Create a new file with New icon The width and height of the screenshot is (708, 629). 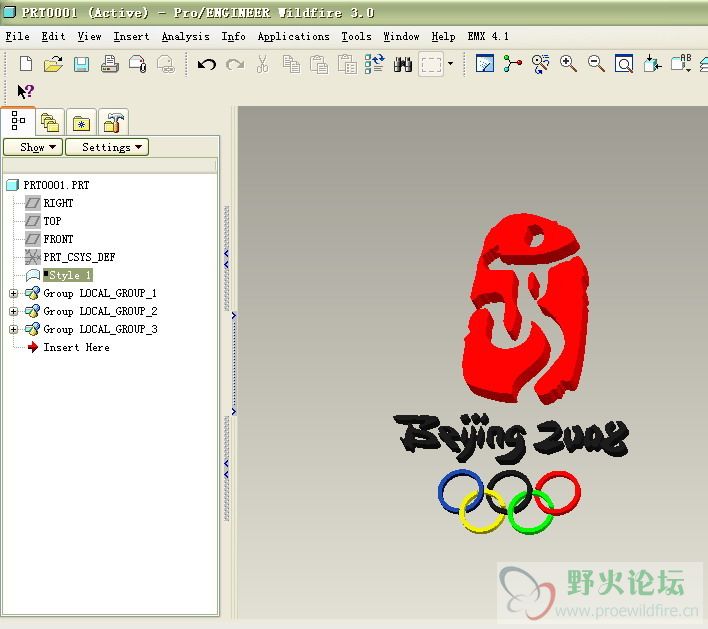(26, 64)
